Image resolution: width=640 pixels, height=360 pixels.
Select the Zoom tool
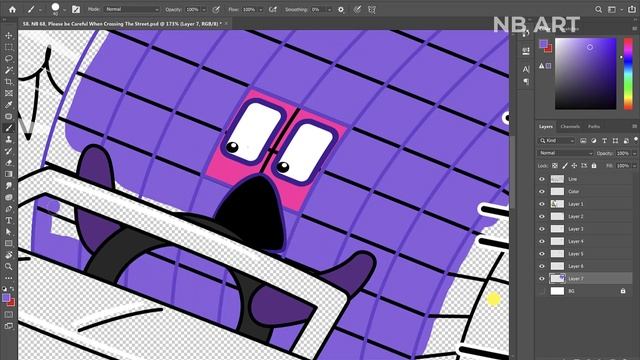pos(9,266)
